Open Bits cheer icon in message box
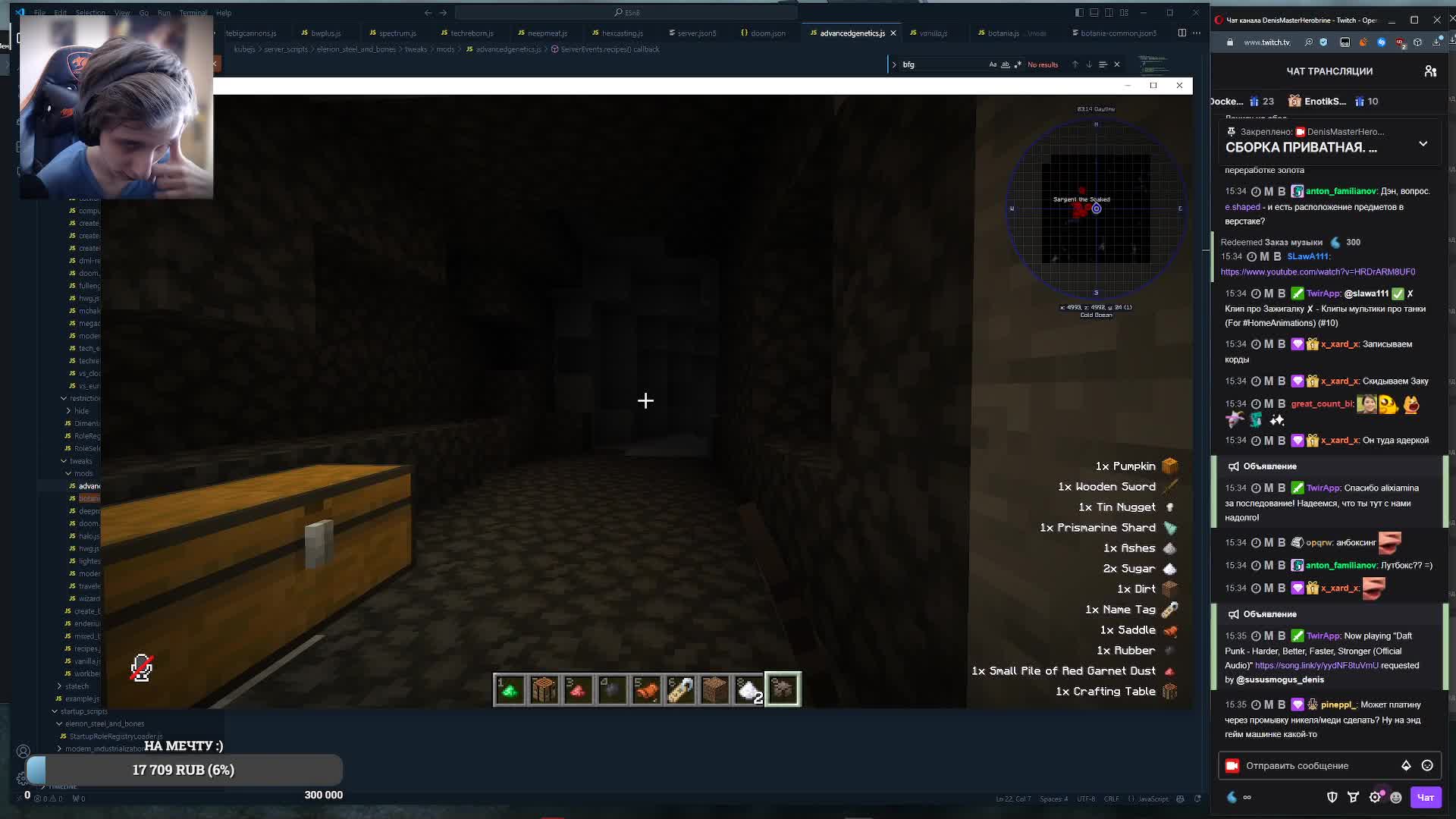 (1406, 766)
